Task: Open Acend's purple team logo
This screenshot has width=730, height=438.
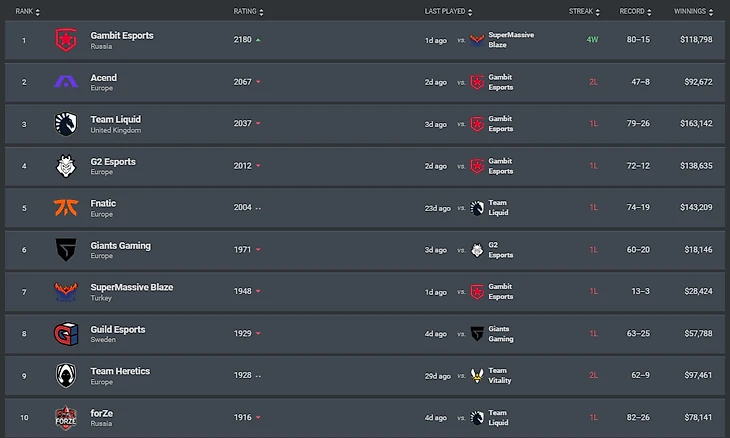Action: [x=66, y=82]
